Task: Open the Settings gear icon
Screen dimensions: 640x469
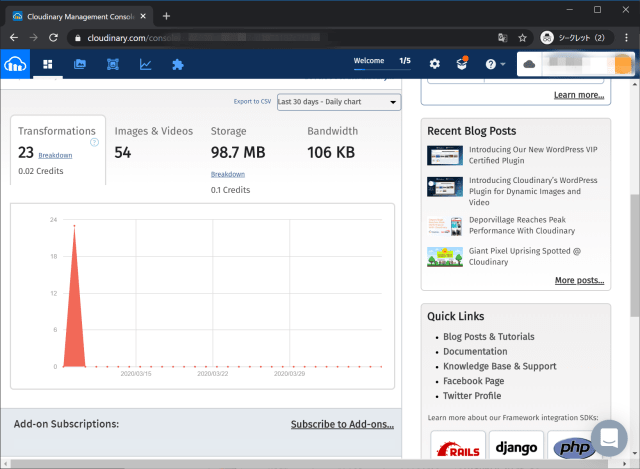Action: (x=435, y=64)
